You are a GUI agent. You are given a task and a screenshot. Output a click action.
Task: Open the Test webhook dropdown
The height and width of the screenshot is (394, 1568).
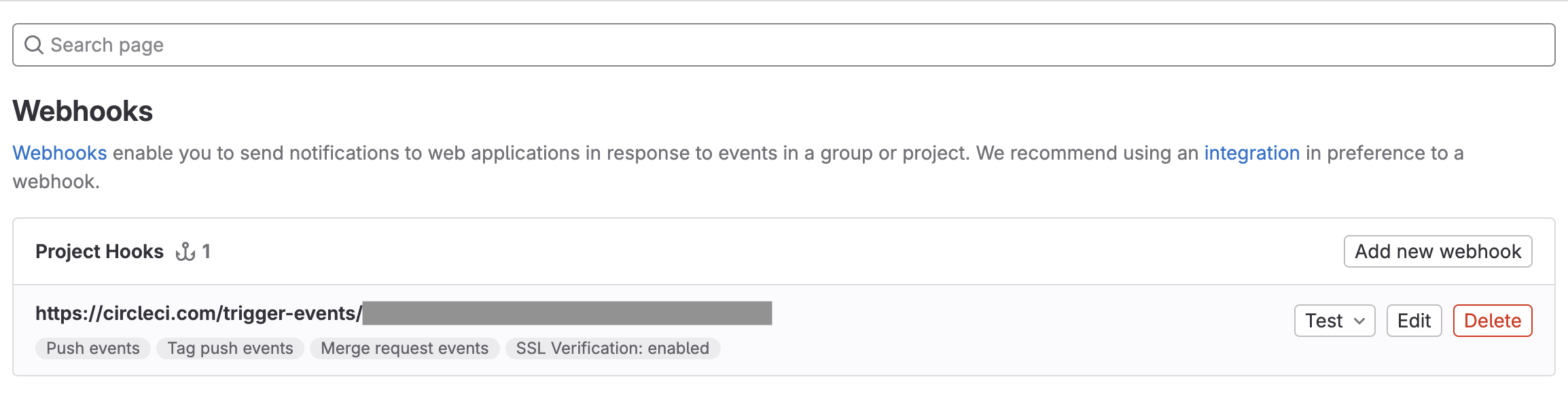click(x=1334, y=321)
